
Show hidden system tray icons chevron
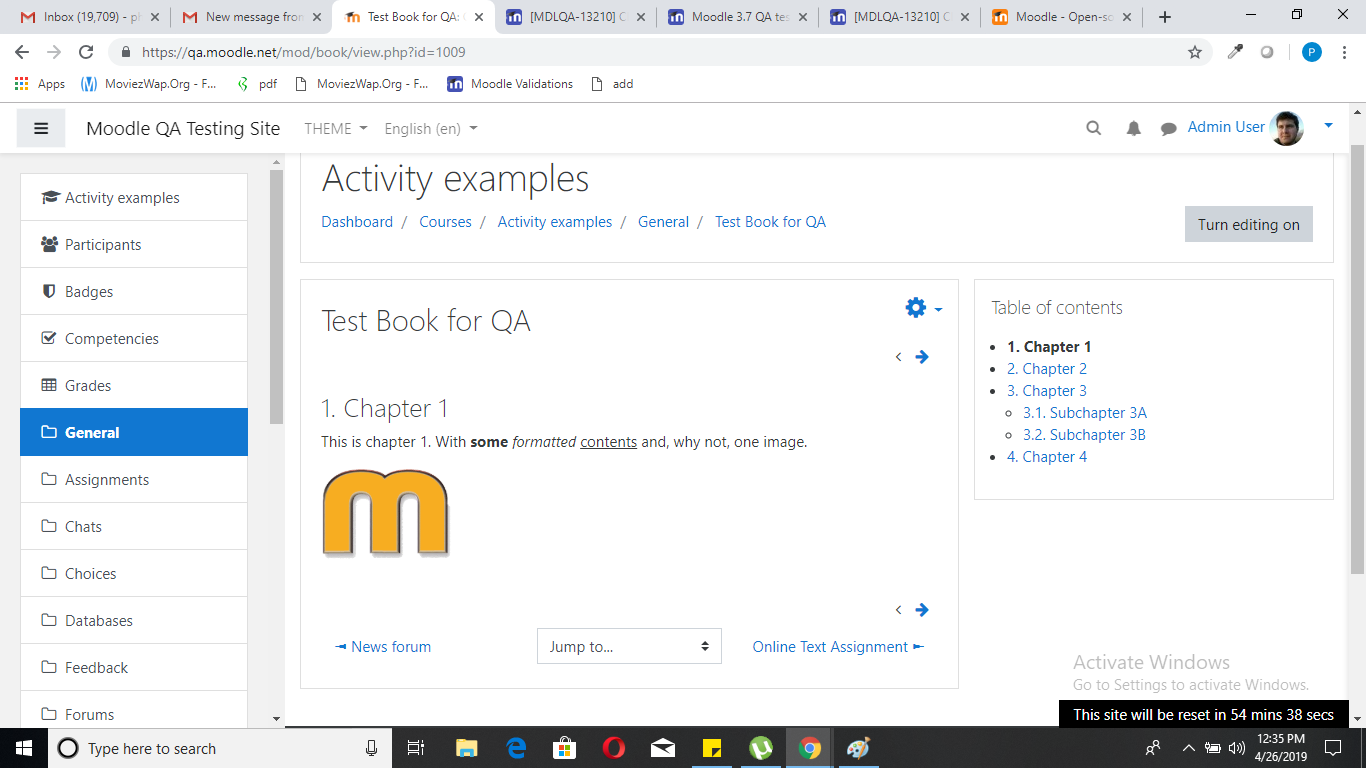1189,748
